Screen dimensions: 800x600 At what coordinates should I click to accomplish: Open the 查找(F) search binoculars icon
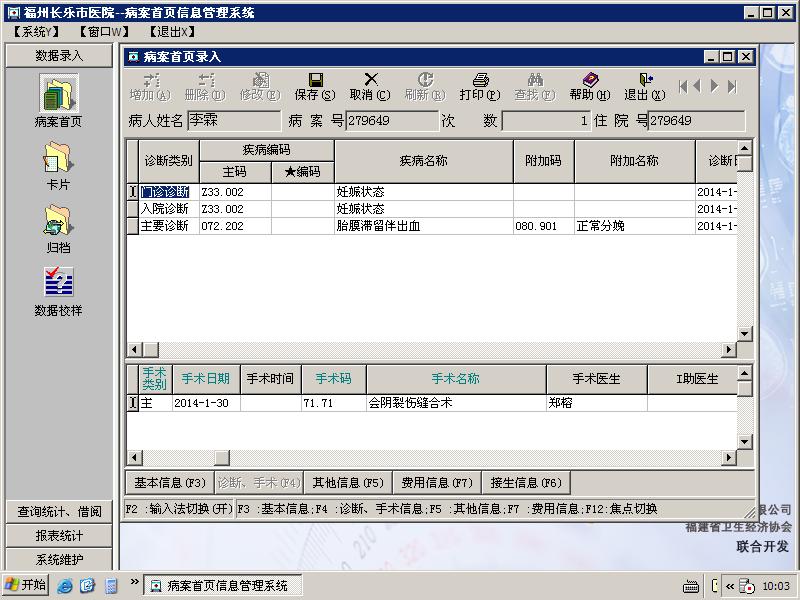click(535, 87)
